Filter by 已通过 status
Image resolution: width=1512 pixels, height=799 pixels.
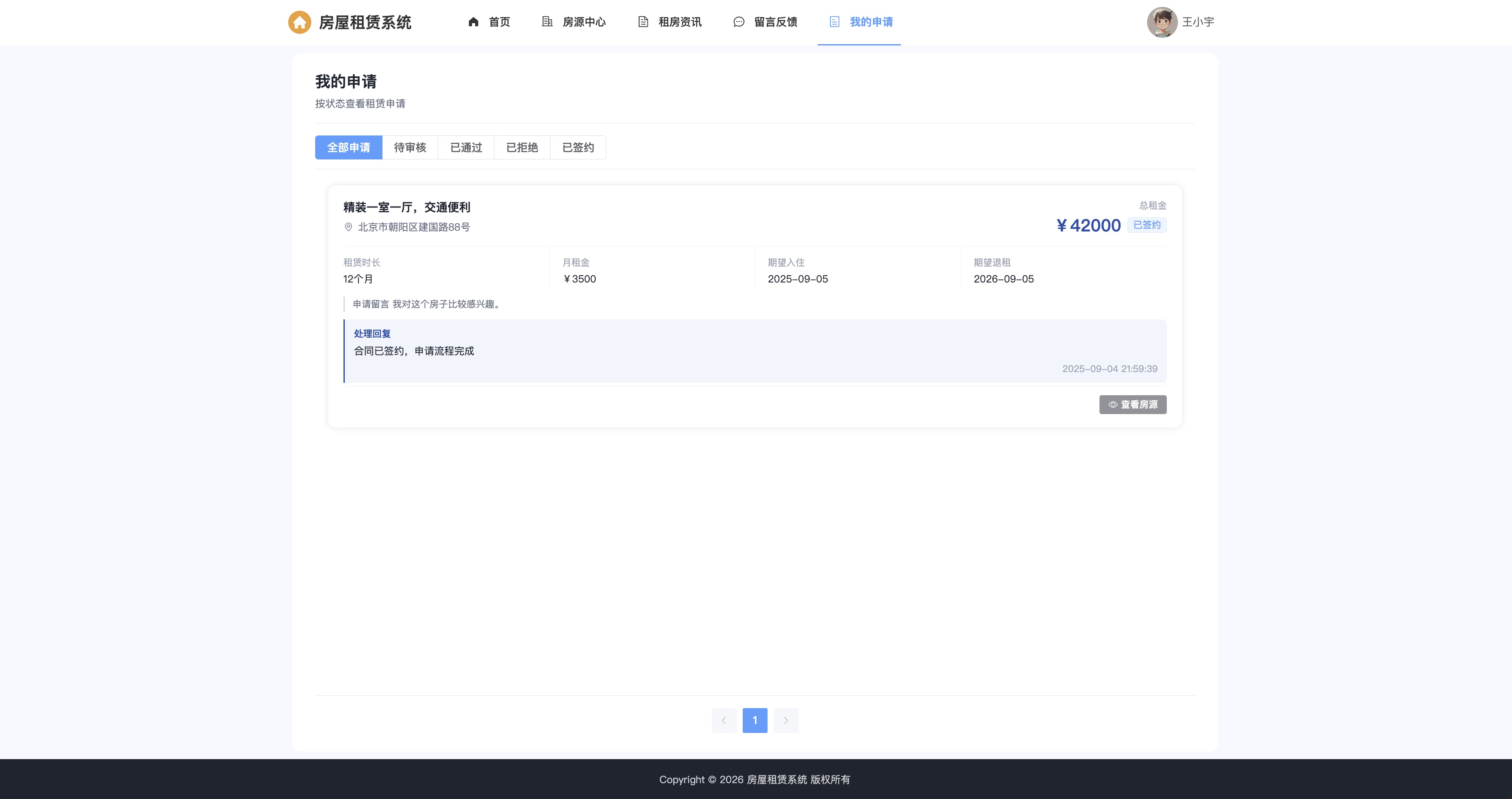[466, 147]
